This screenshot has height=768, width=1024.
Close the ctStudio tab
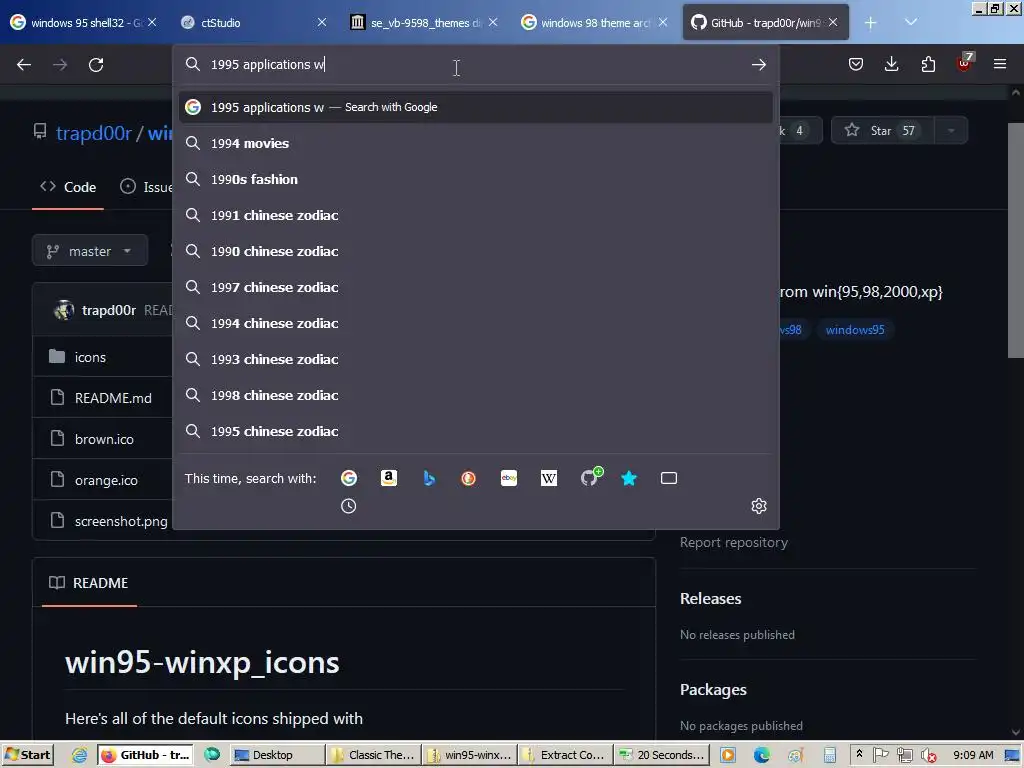322,22
